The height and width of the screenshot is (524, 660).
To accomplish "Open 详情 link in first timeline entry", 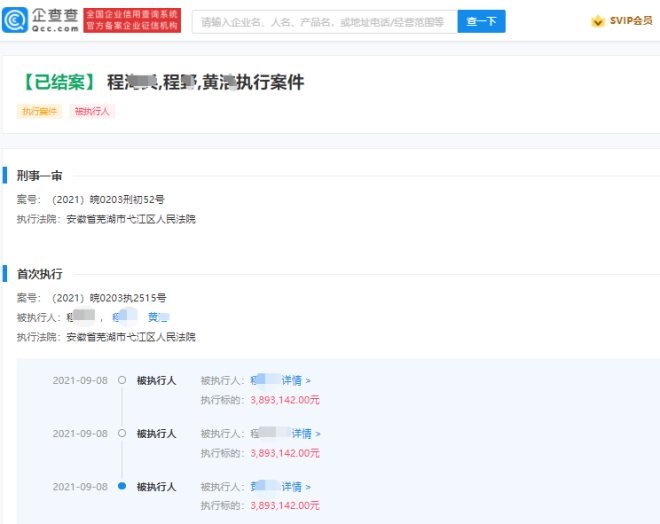I will click(x=296, y=380).
